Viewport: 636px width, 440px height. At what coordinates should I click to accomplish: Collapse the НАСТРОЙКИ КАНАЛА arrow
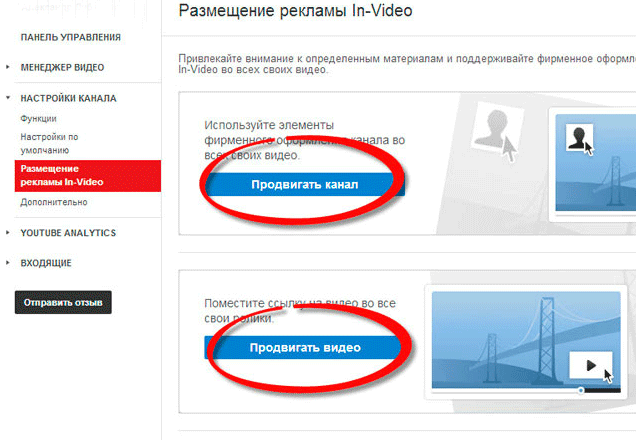pyautogui.click(x=8, y=98)
